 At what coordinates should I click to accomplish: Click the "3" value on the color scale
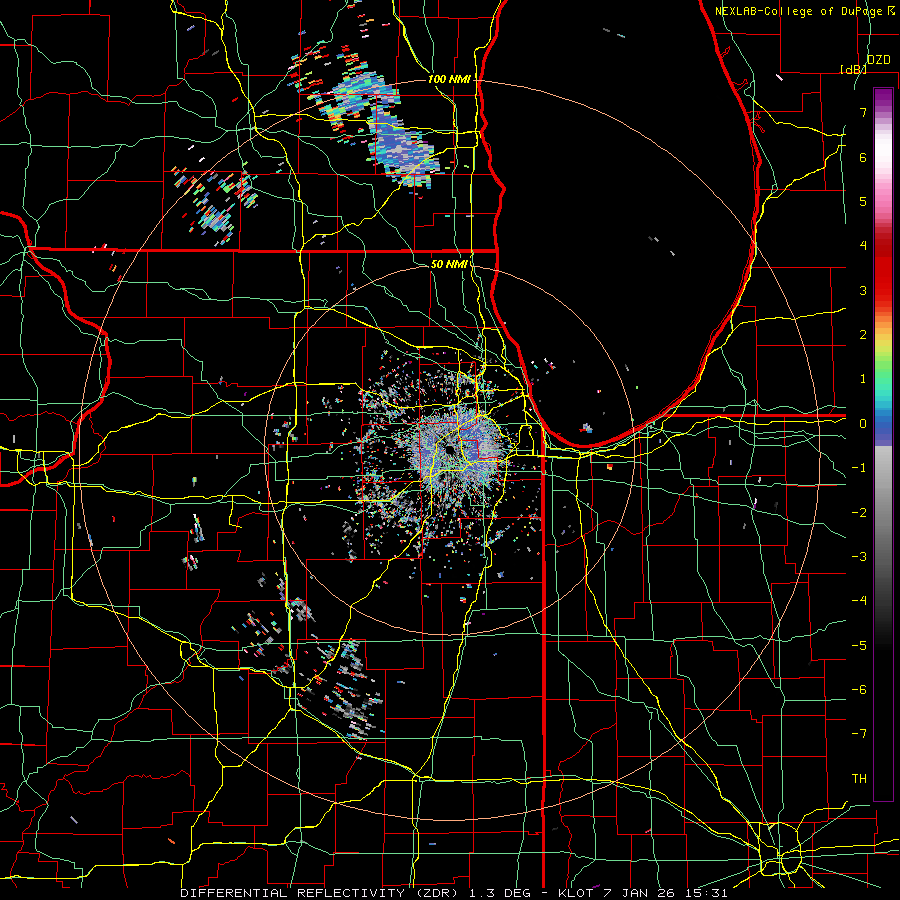[x=863, y=290]
